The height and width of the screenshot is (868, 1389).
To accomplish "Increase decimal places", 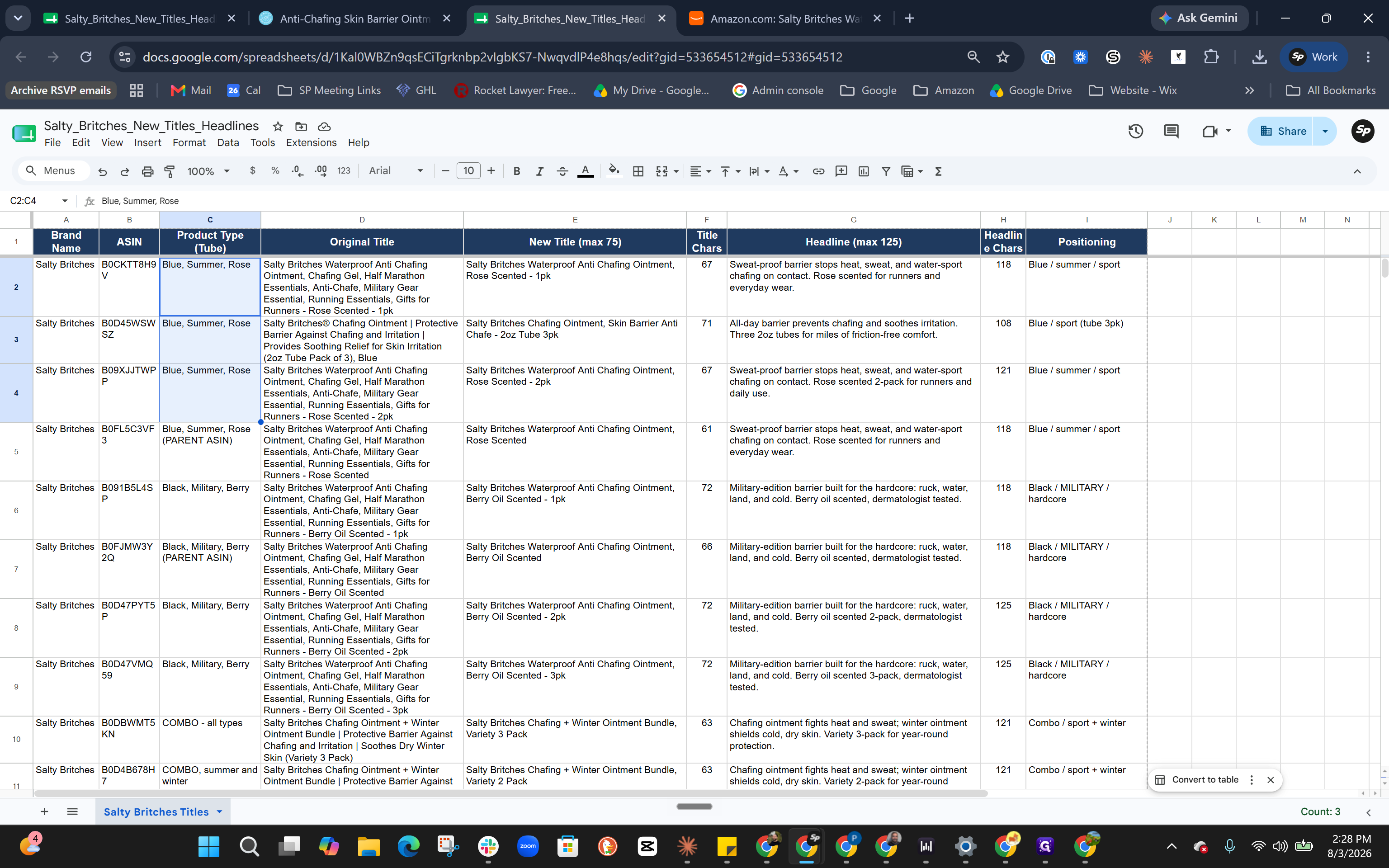I will point(321,170).
